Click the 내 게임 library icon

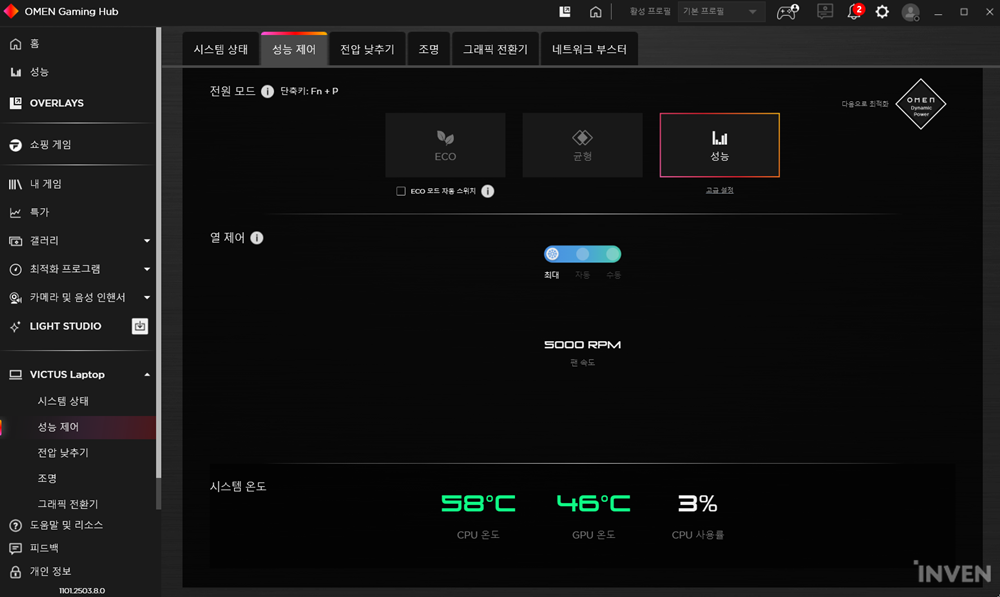click(15, 184)
